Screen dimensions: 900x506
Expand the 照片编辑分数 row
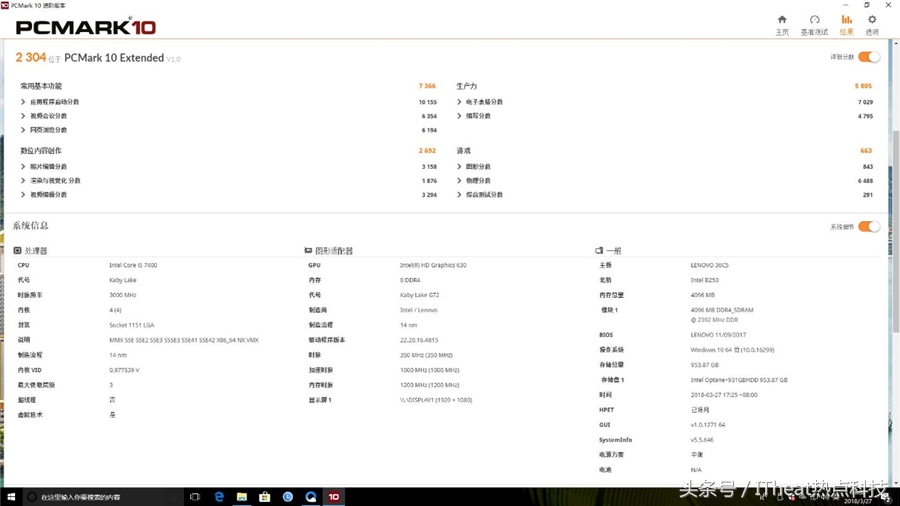click(x=24, y=167)
